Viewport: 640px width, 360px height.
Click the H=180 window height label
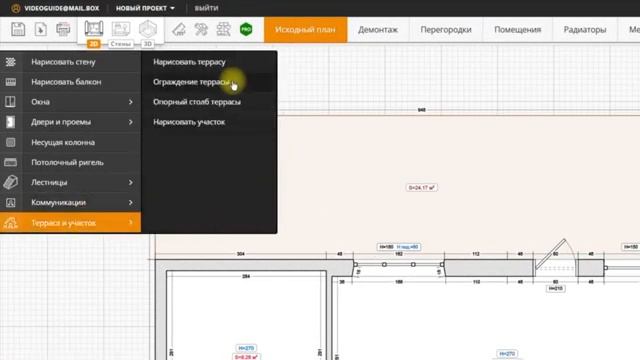tap(386, 247)
